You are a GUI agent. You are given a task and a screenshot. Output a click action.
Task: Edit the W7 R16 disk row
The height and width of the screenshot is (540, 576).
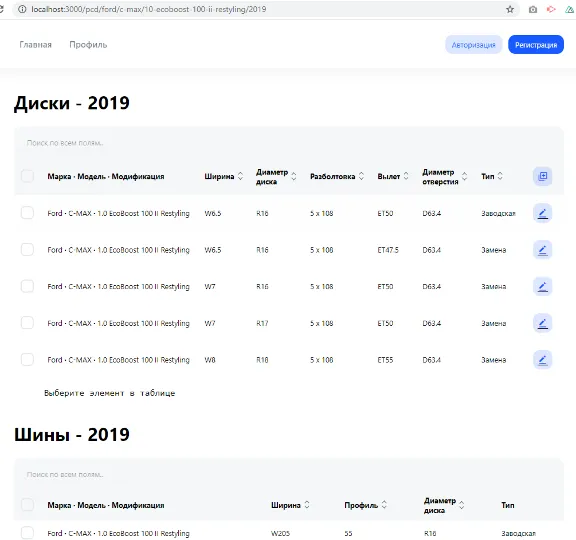[x=542, y=287]
